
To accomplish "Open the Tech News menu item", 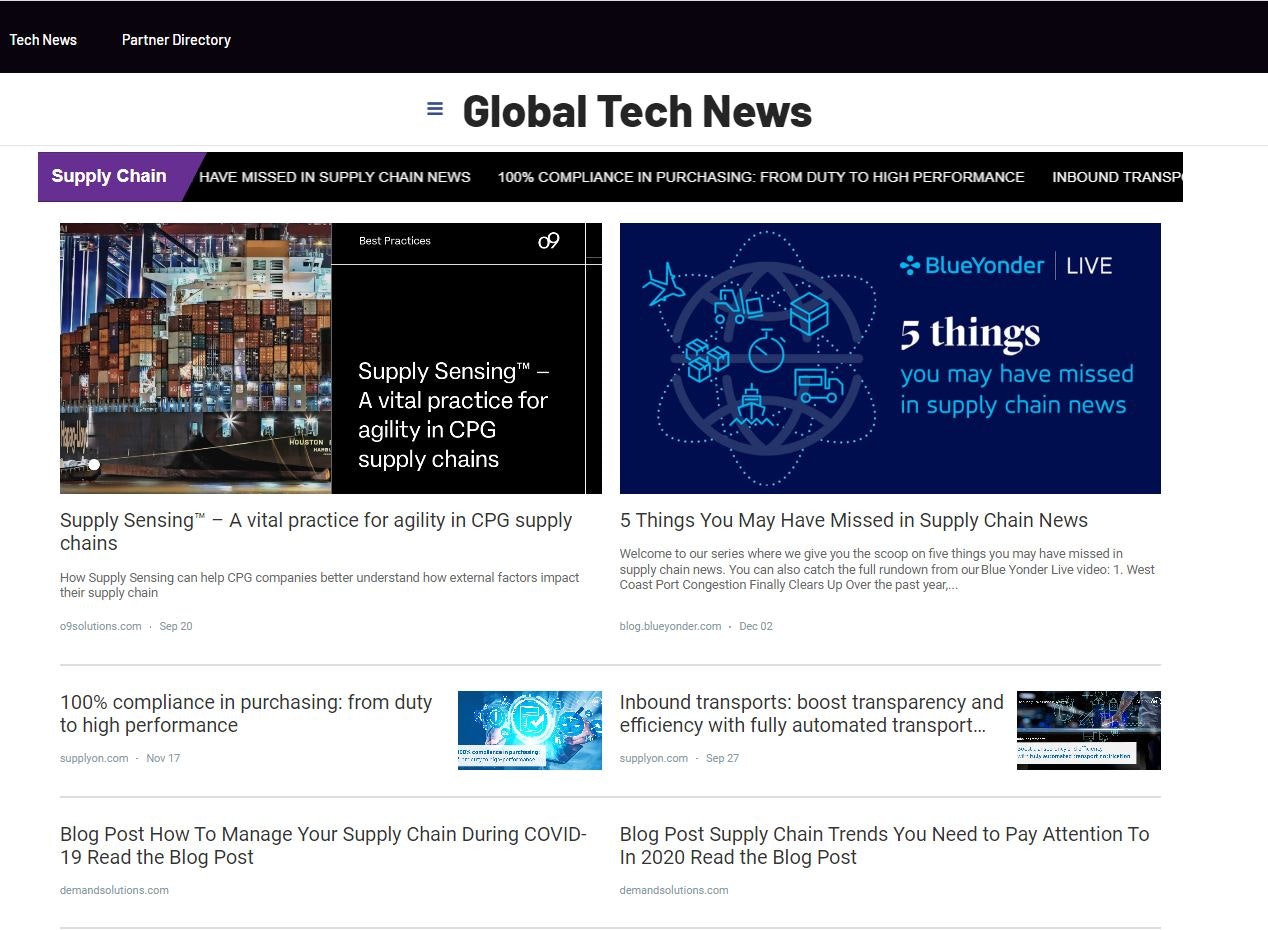I will [43, 40].
